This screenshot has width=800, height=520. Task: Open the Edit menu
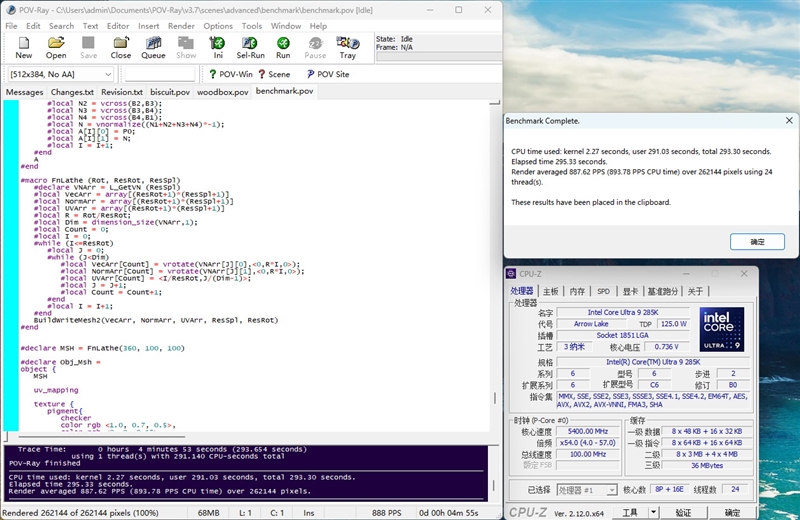pos(33,26)
